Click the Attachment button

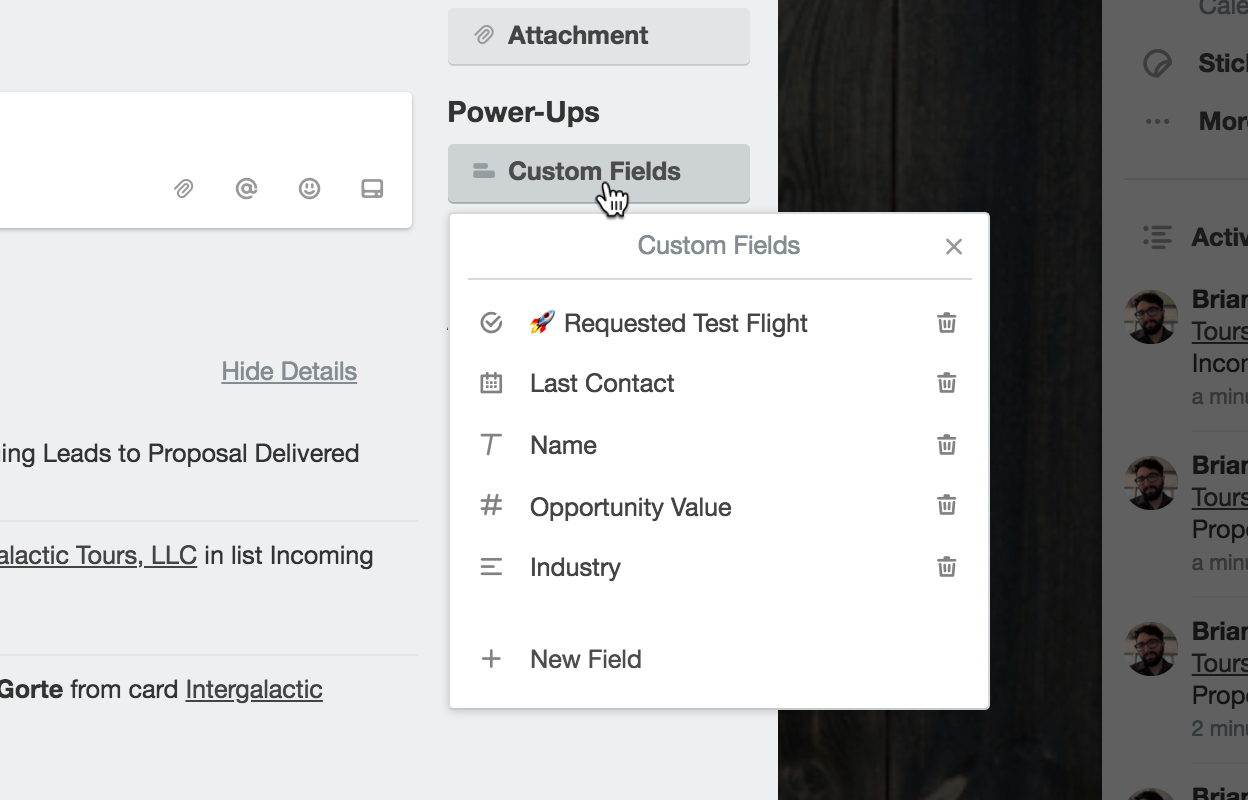point(598,36)
